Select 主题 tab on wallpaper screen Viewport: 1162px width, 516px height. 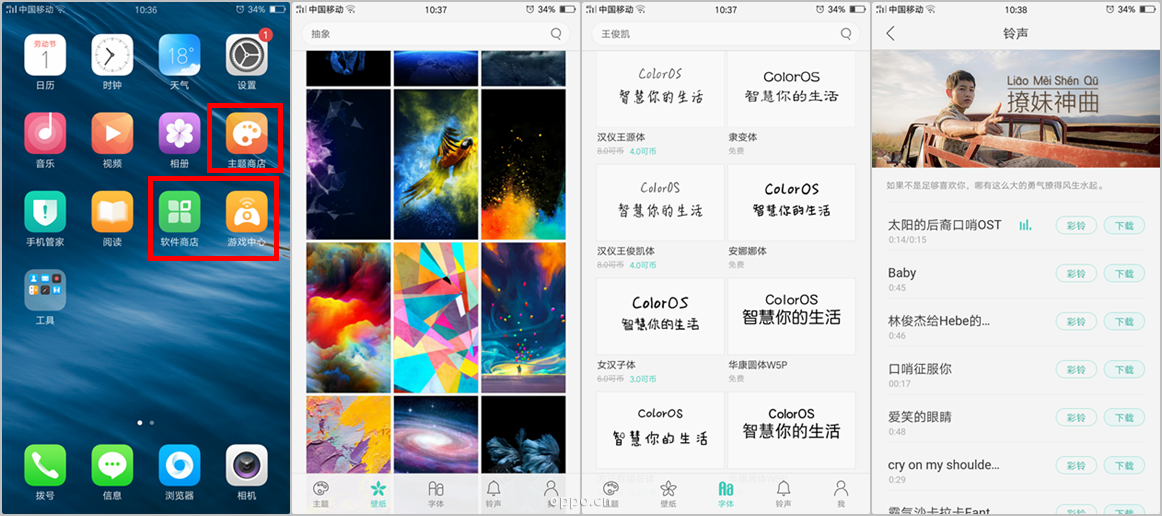(320, 493)
